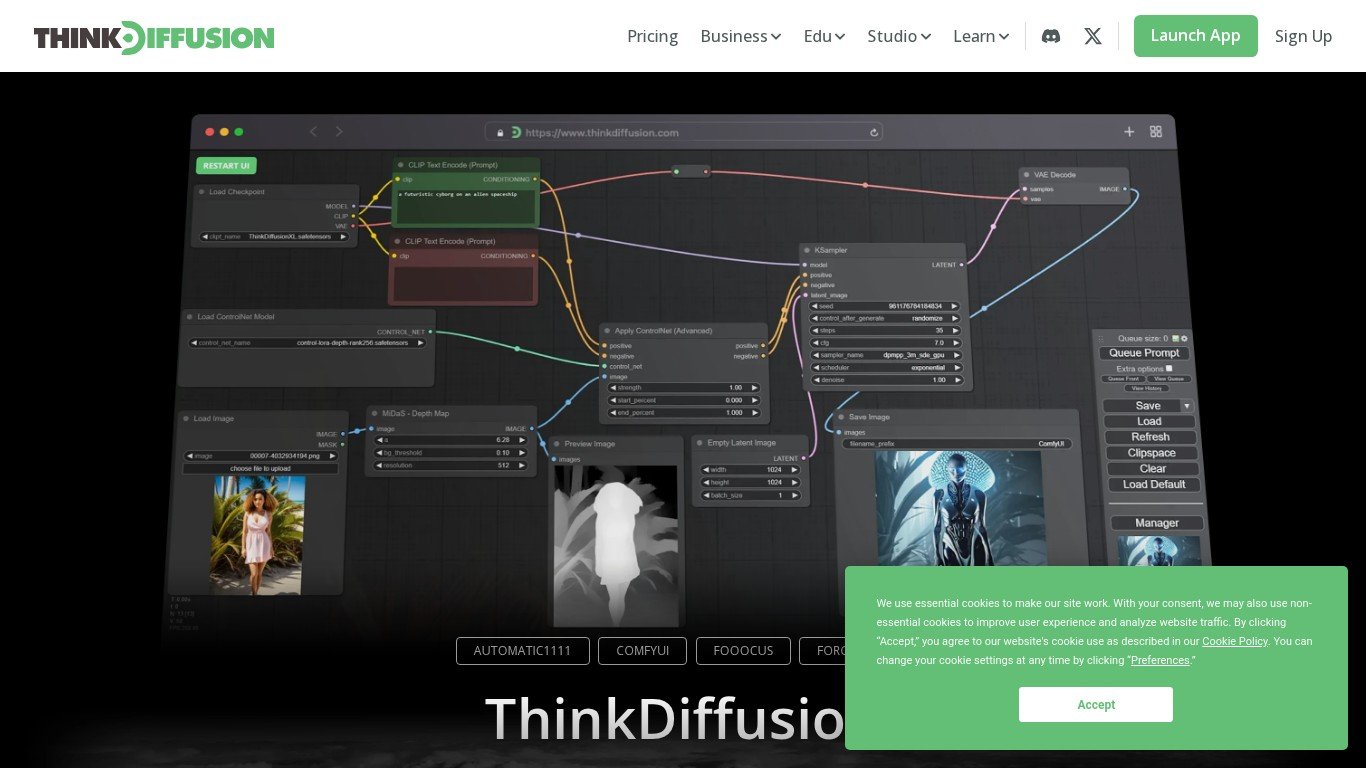Open the X (Twitter) icon link

pos(1093,36)
